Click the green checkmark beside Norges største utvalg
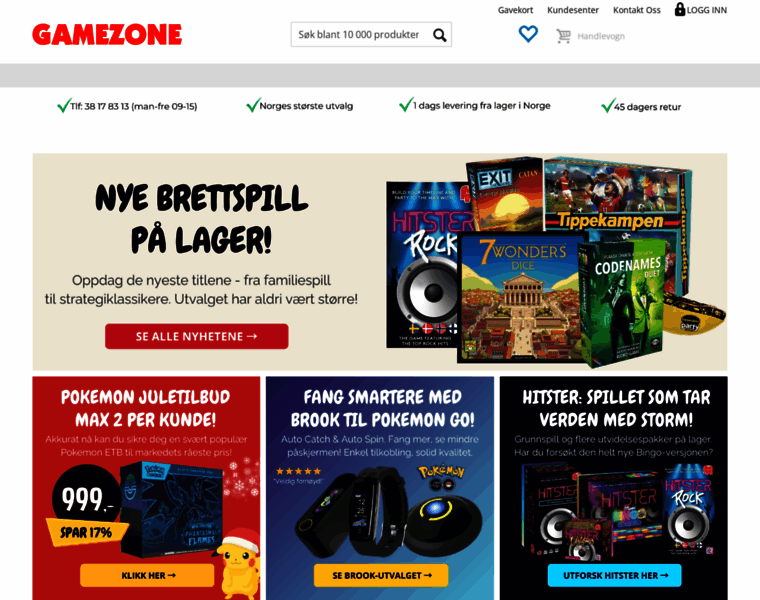 pos(253,104)
